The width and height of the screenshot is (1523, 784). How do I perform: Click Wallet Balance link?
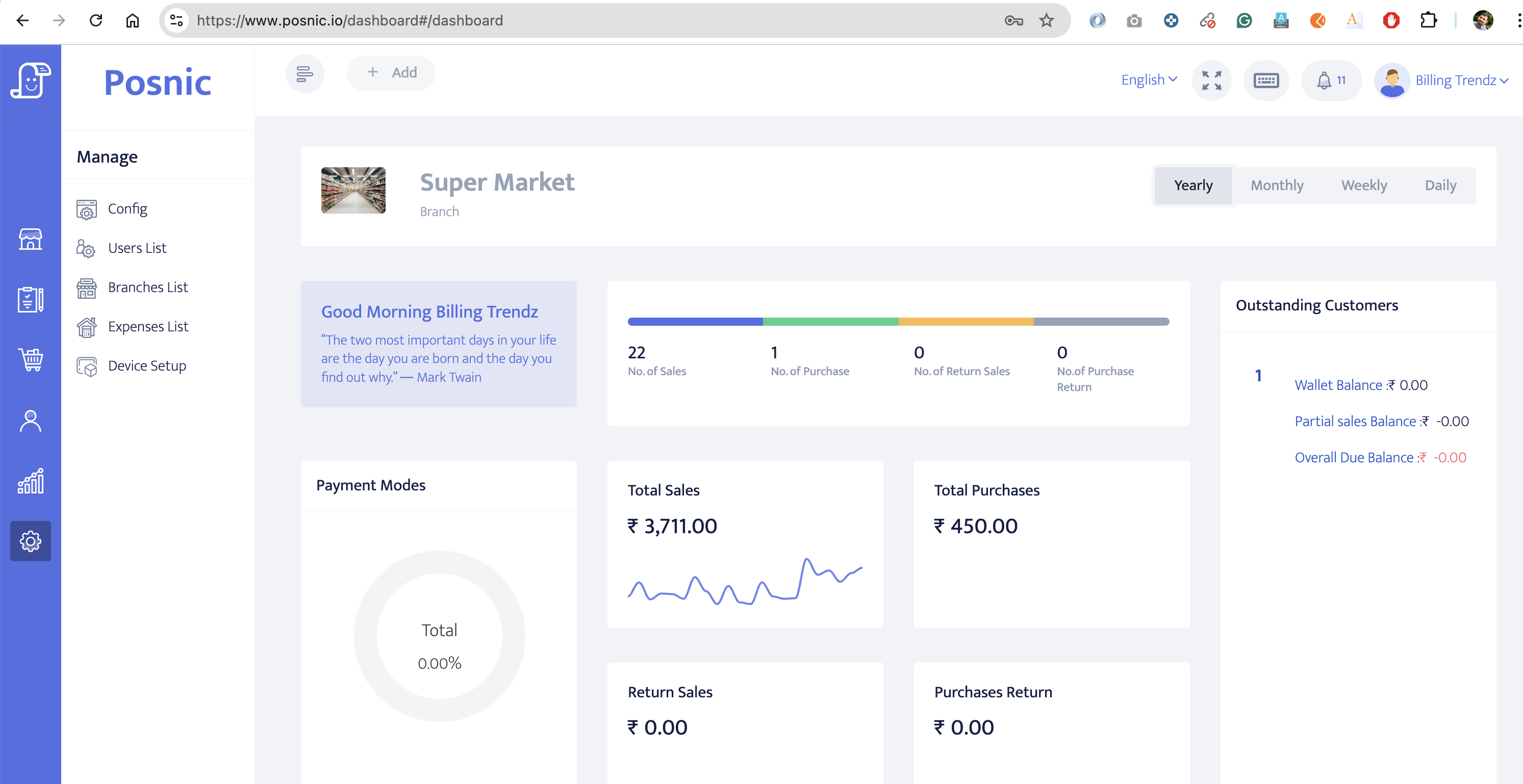[x=1337, y=385]
